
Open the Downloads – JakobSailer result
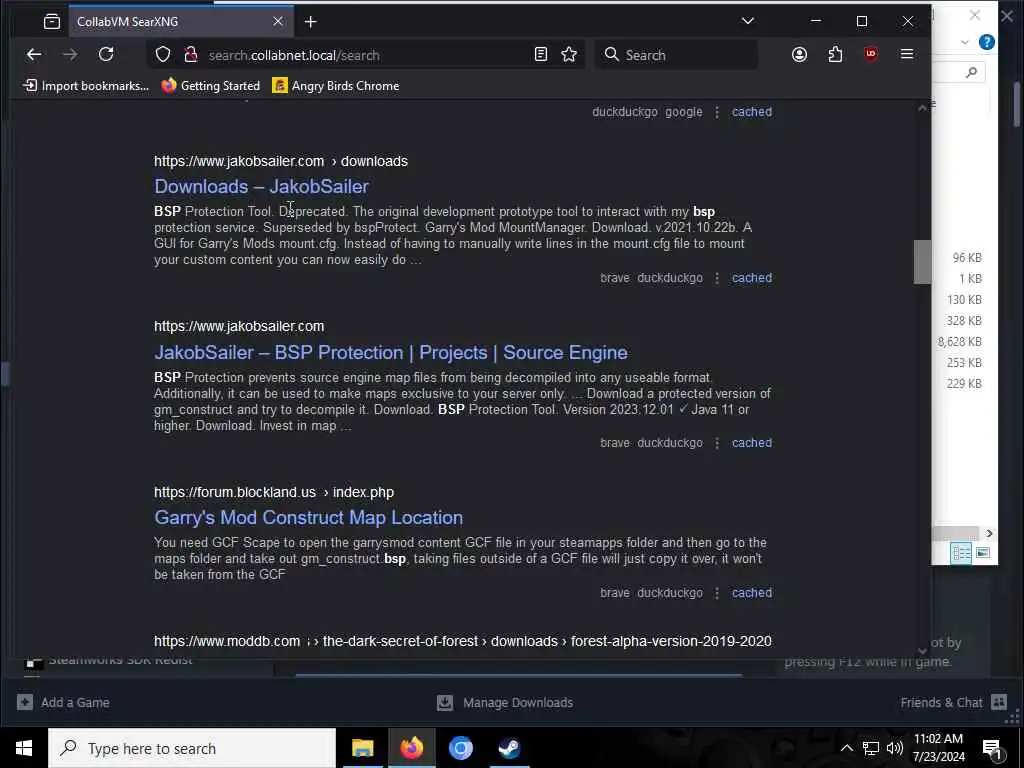261,187
